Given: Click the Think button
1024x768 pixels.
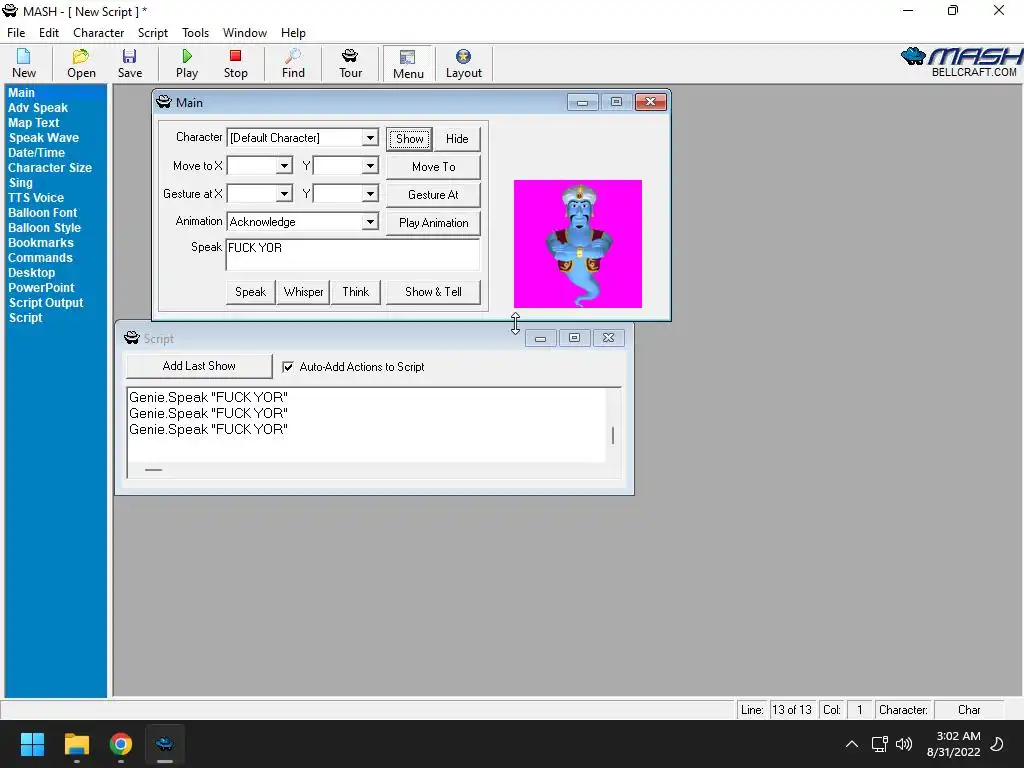Looking at the screenshot, I should point(356,292).
